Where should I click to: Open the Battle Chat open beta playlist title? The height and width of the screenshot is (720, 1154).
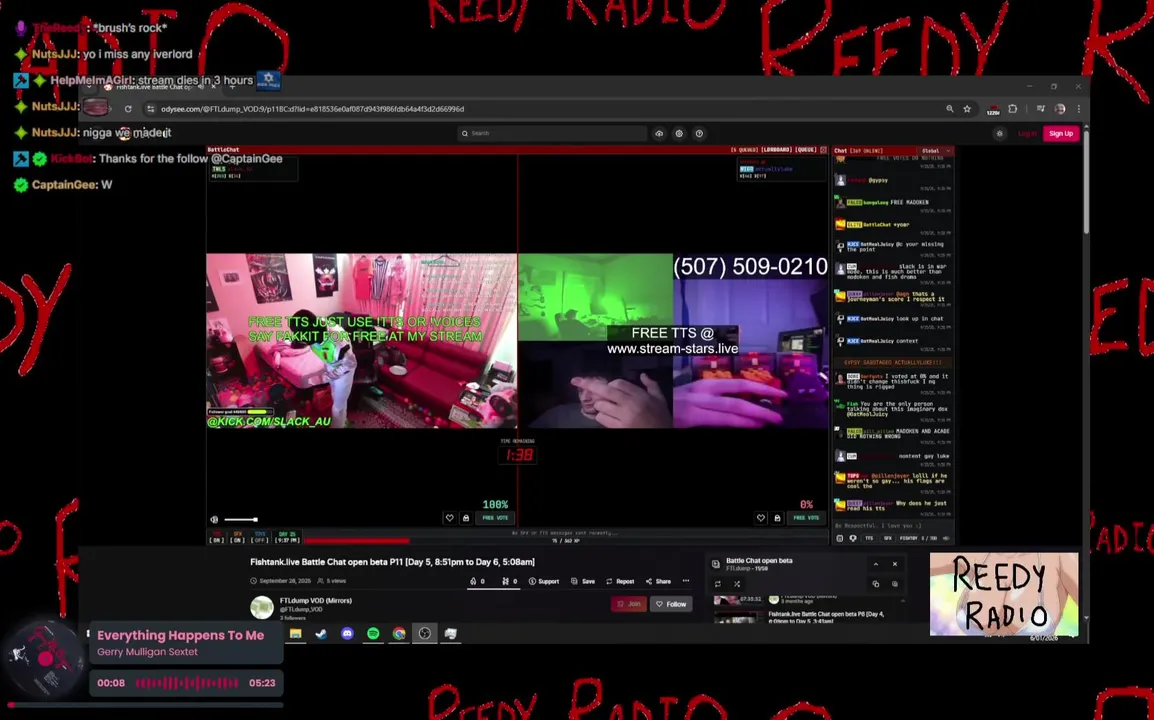click(759, 561)
